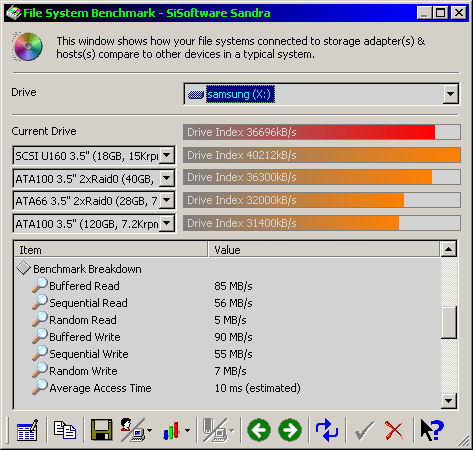Click the grey checkmark OK icon
Viewport: 473px width, 450px height.
click(364, 430)
